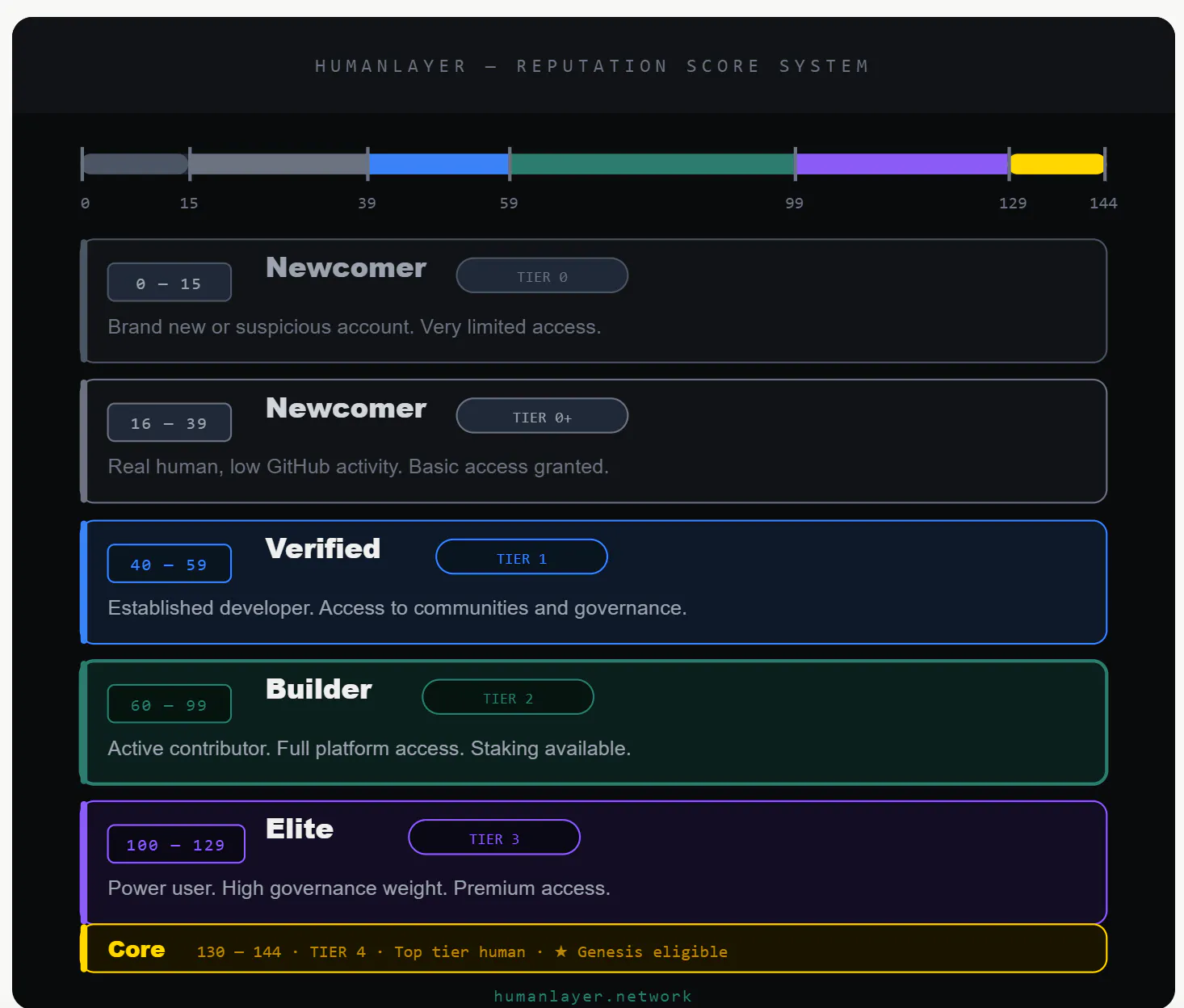Click the dark gray 0–15 bar segment
Viewport: 1184px width, 1008px height.
[136, 164]
